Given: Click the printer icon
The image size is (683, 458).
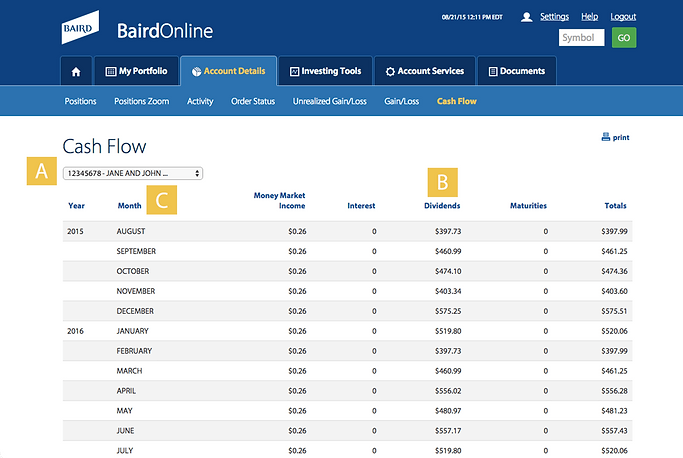Looking at the screenshot, I should click(x=605, y=137).
